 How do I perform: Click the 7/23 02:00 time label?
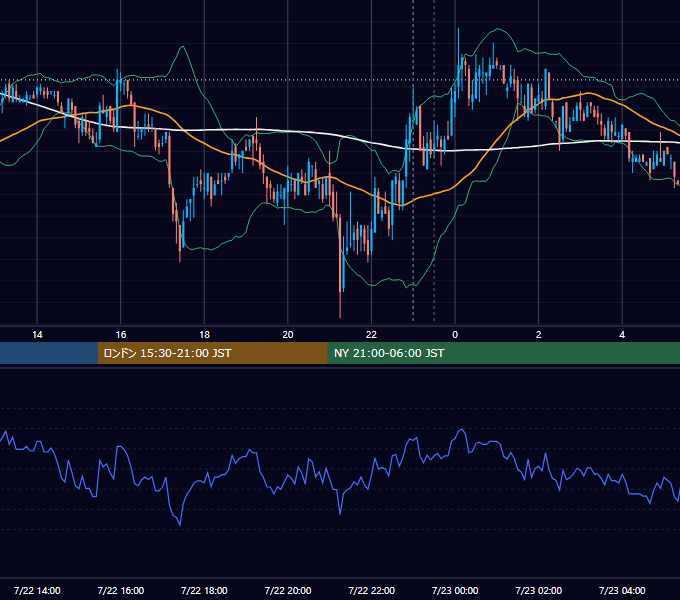[539, 590]
